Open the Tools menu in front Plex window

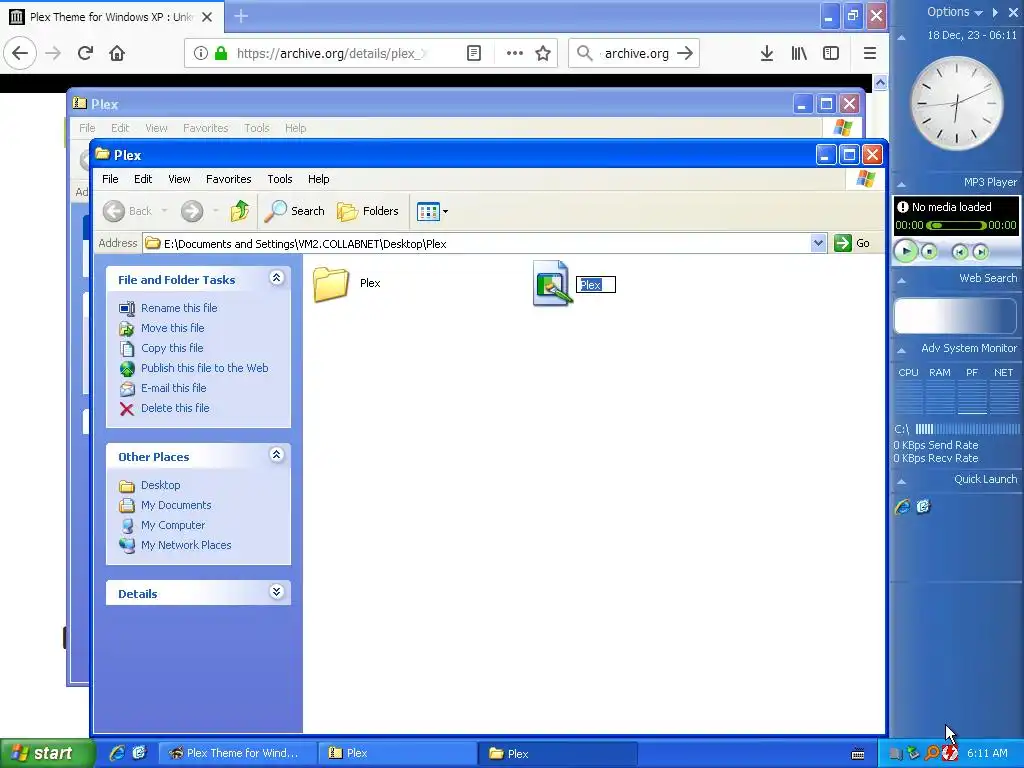[x=280, y=179]
